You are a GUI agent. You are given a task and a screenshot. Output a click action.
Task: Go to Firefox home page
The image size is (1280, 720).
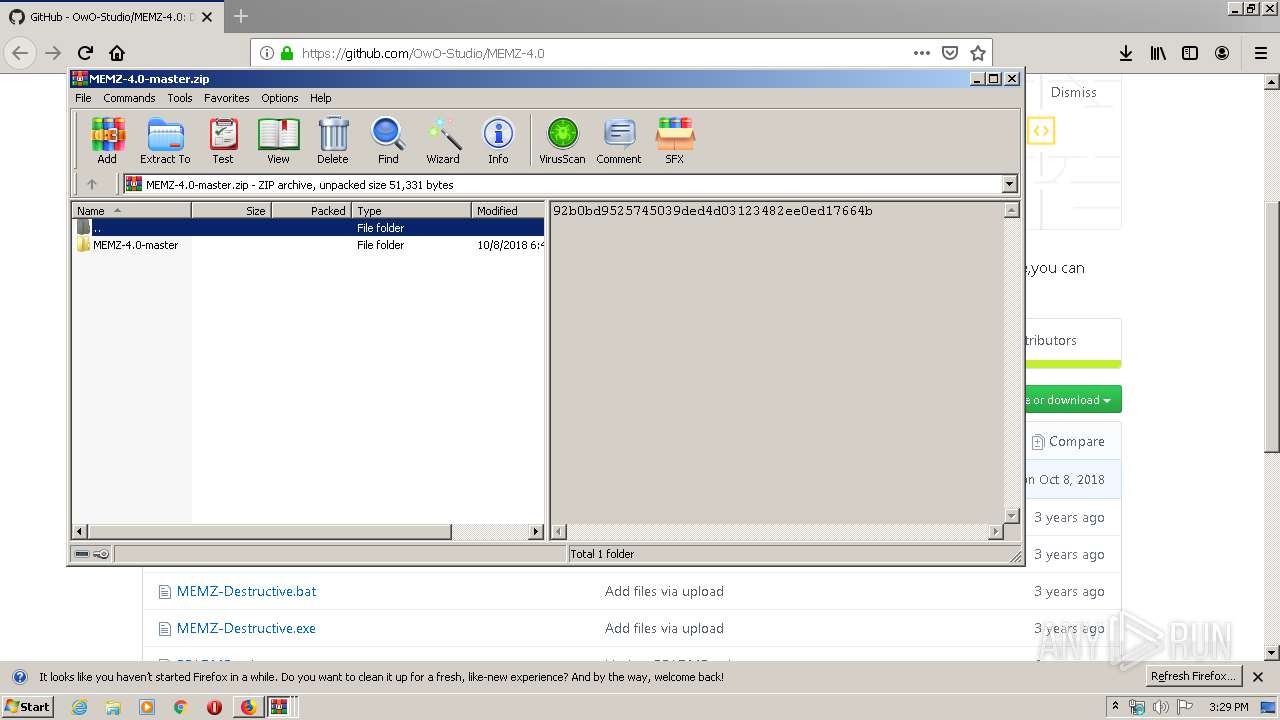(x=117, y=53)
